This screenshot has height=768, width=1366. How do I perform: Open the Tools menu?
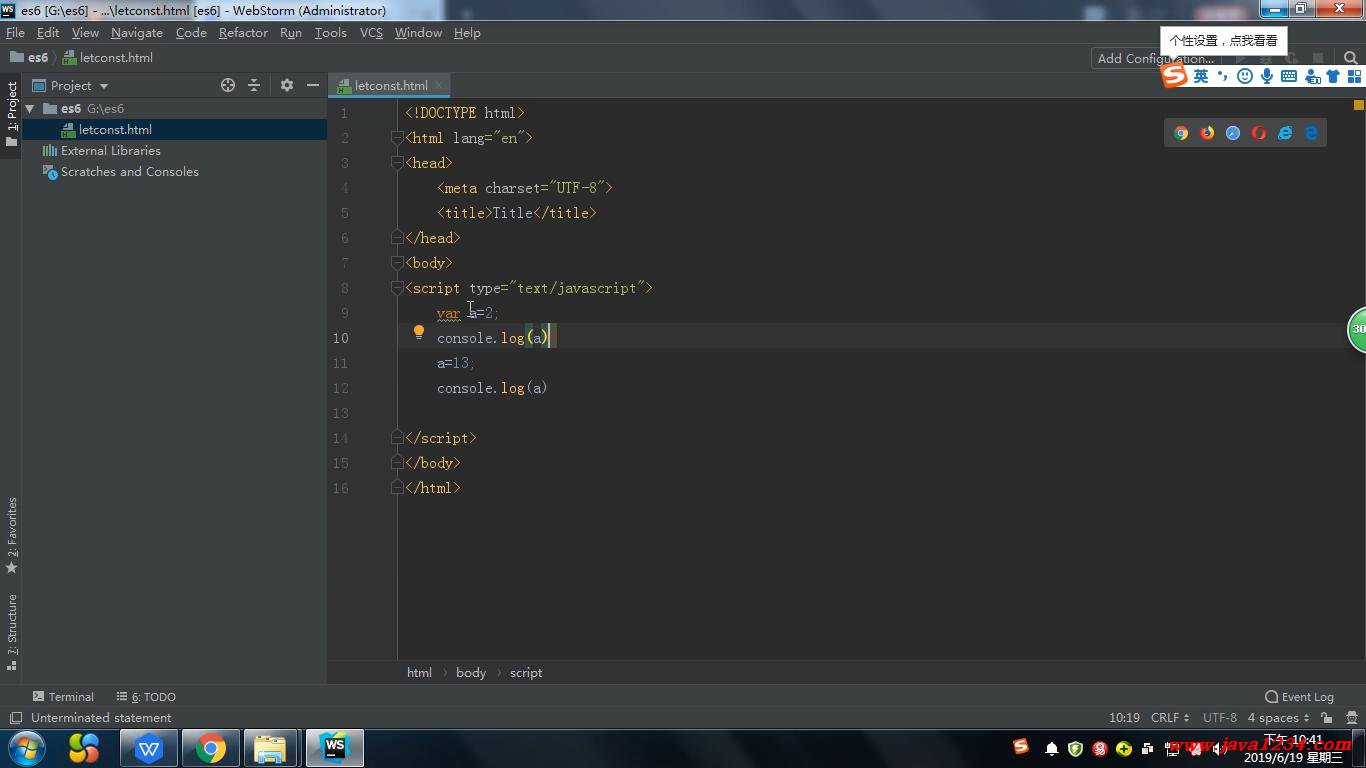tap(330, 32)
